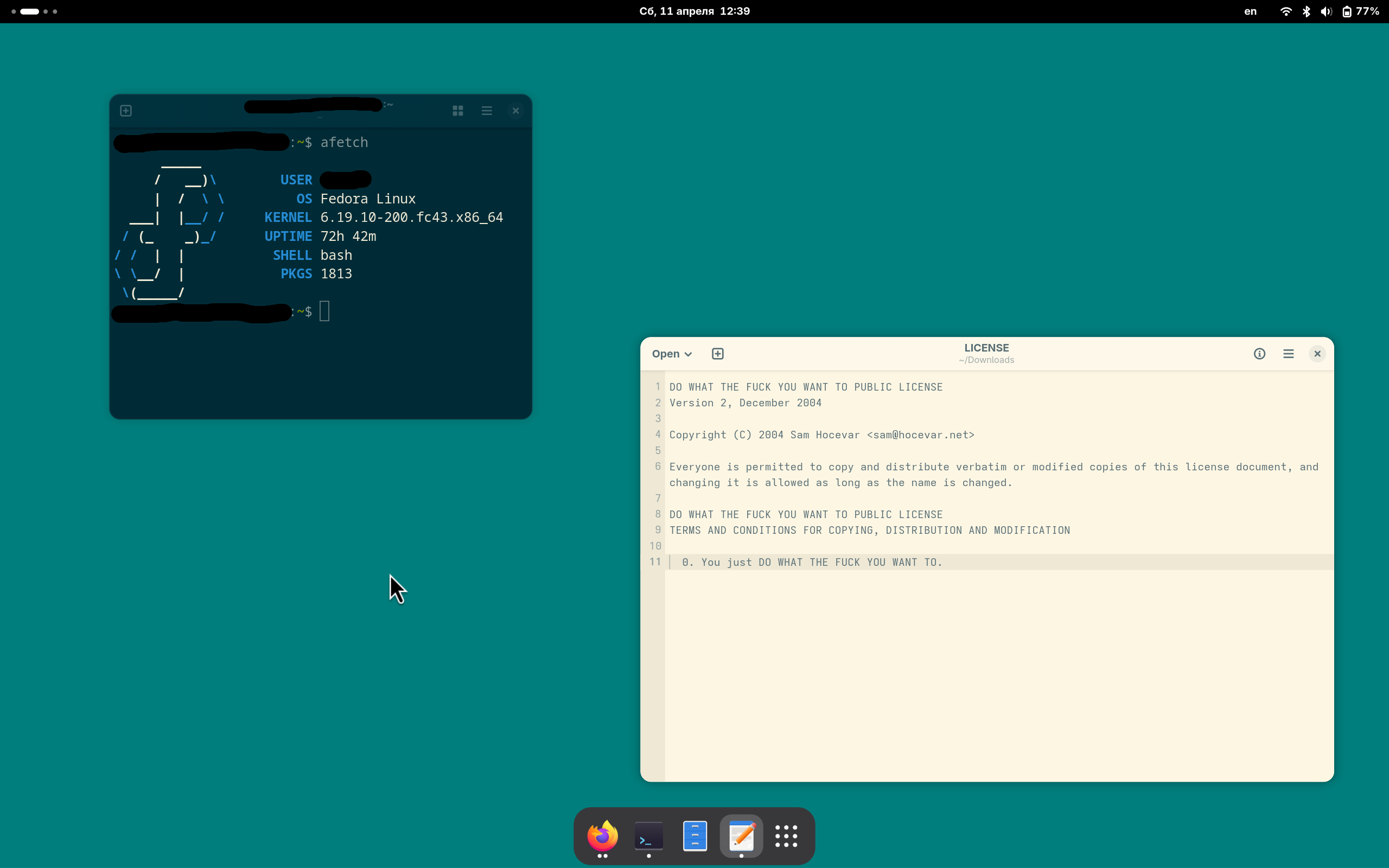Close the terminal window
The width and height of the screenshot is (1389, 868).
[x=515, y=111]
